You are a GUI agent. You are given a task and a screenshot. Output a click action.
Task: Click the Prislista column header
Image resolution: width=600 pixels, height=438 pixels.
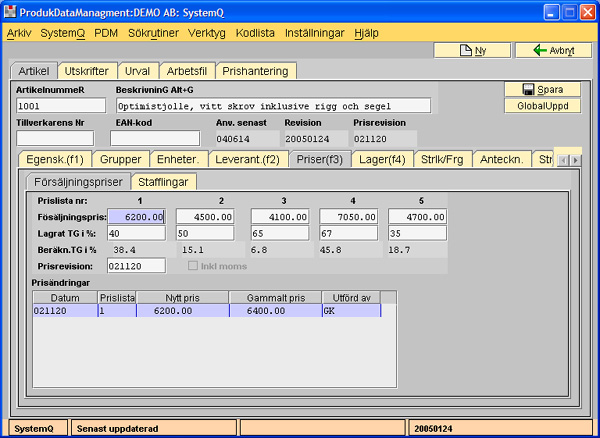117,298
